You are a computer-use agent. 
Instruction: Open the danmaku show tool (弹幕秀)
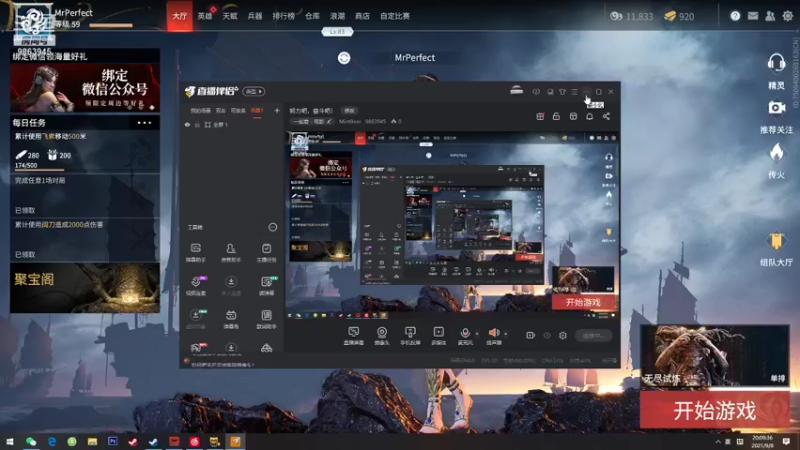tap(231, 319)
